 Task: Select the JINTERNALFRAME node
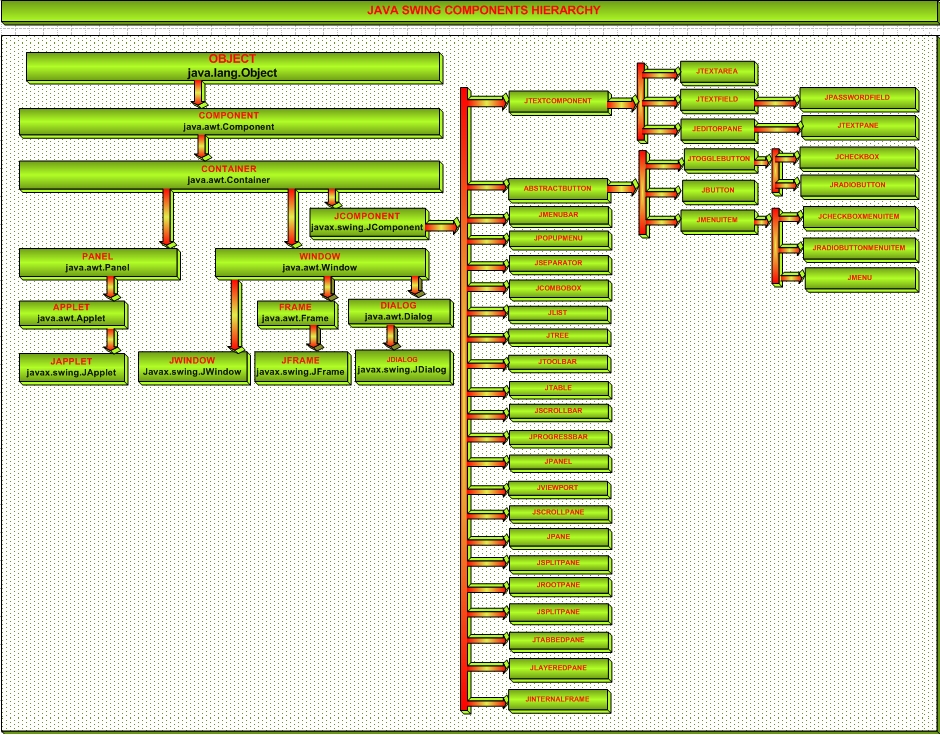pyautogui.click(x=559, y=700)
